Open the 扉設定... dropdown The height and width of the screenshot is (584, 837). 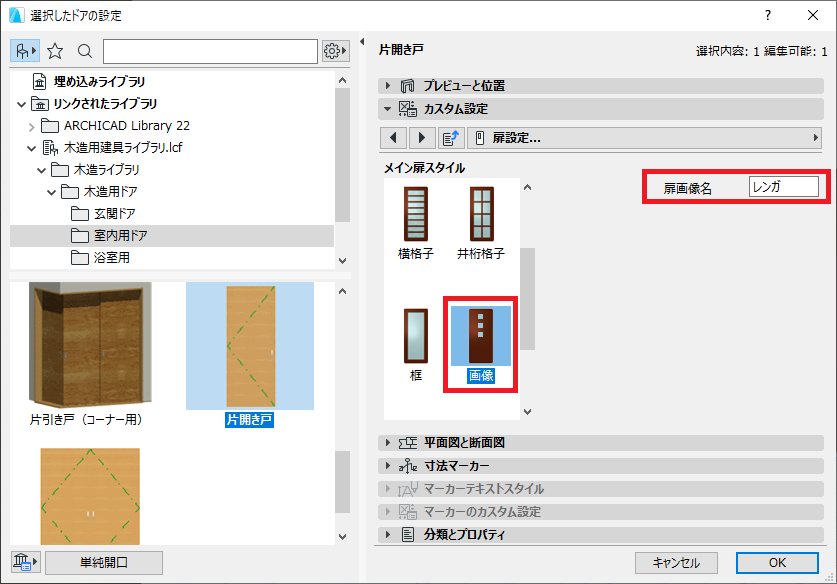coord(644,138)
